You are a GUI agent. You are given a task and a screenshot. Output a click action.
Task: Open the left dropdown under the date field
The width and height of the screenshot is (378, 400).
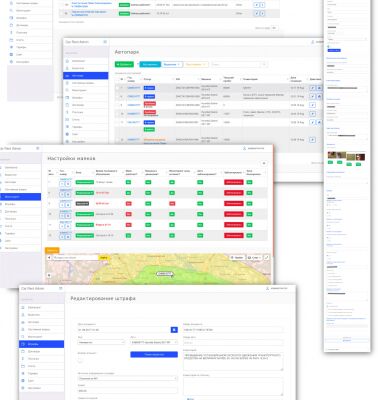pos(101,342)
